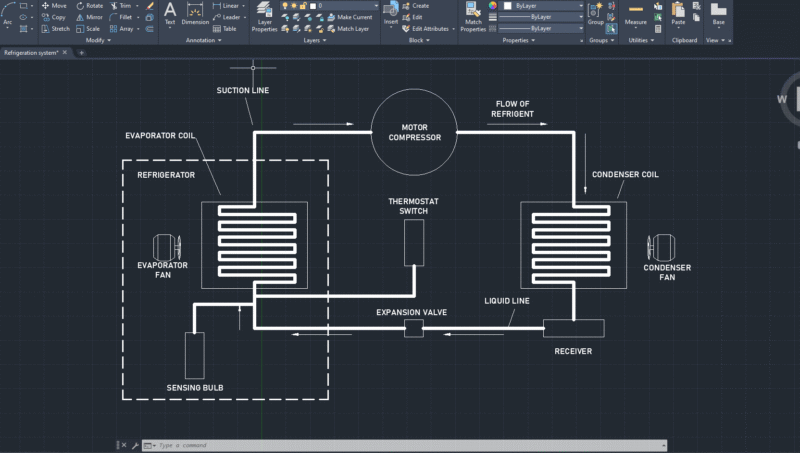Open the lineweight ByLayer dropdown
The width and height of the screenshot is (800, 453).
click(x=541, y=17)
